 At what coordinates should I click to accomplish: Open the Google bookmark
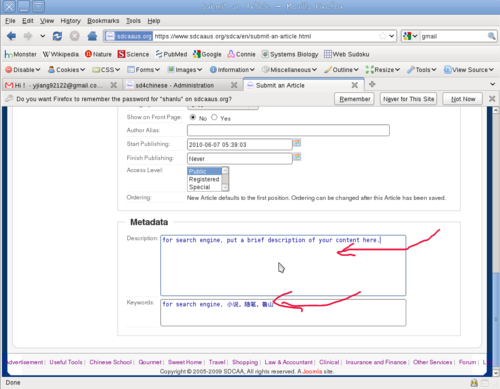click(207, 54)
